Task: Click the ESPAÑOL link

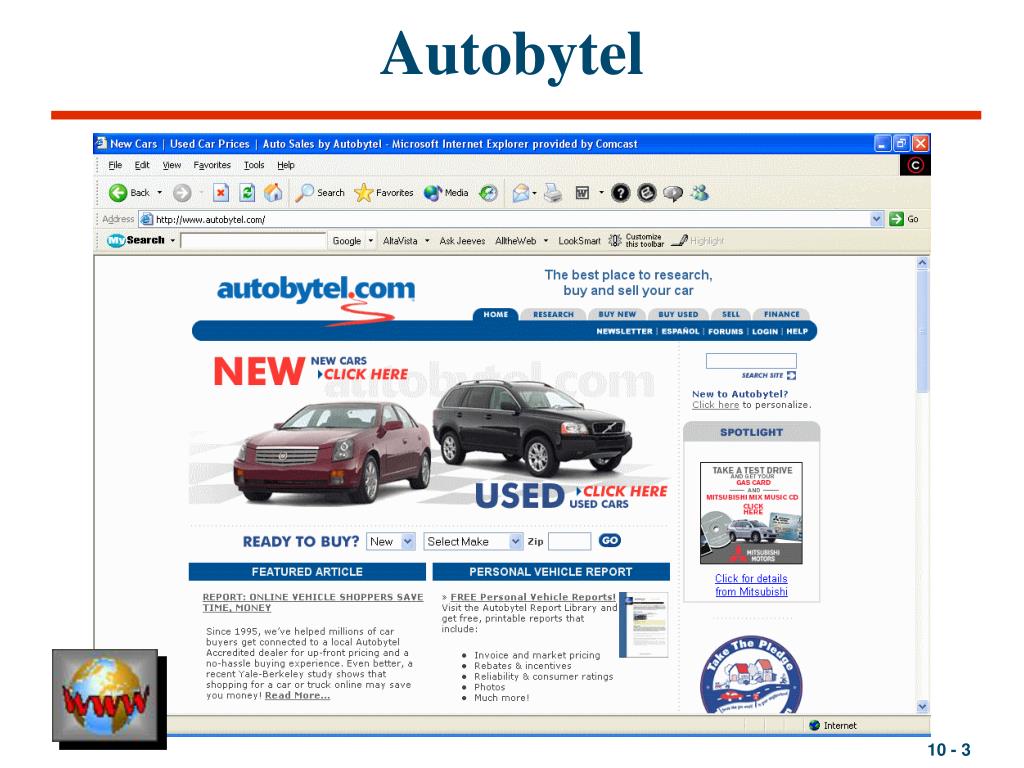Action: pos(680,332)
